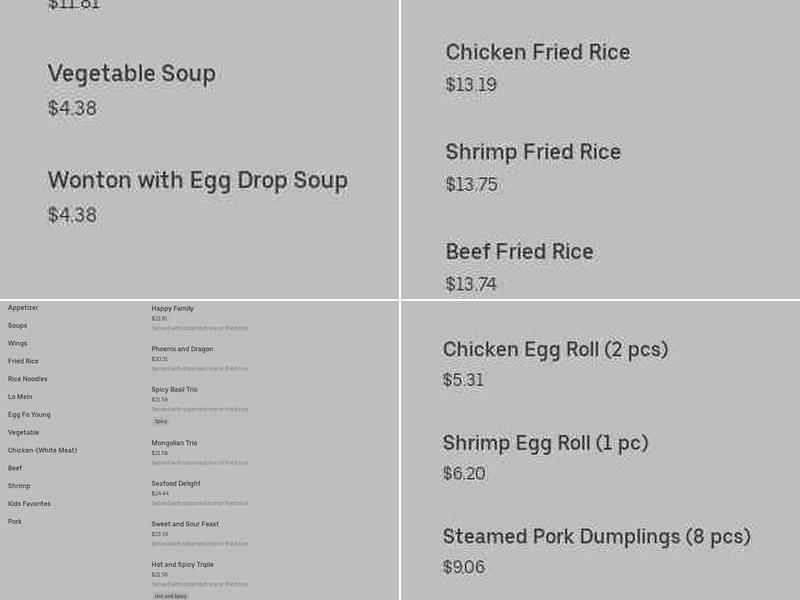
Task: Click the Spicy tag under Spicy Basil Trio
Action: point(161,421)
